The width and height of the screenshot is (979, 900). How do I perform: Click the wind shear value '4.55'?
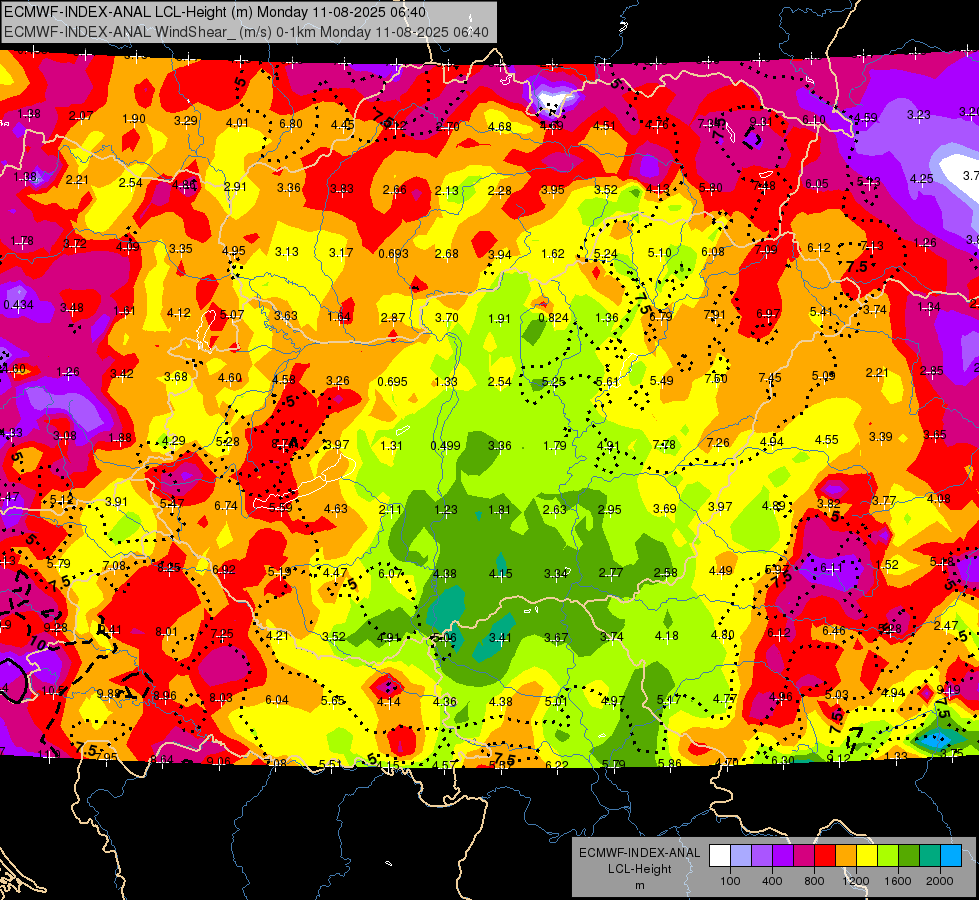826,440
